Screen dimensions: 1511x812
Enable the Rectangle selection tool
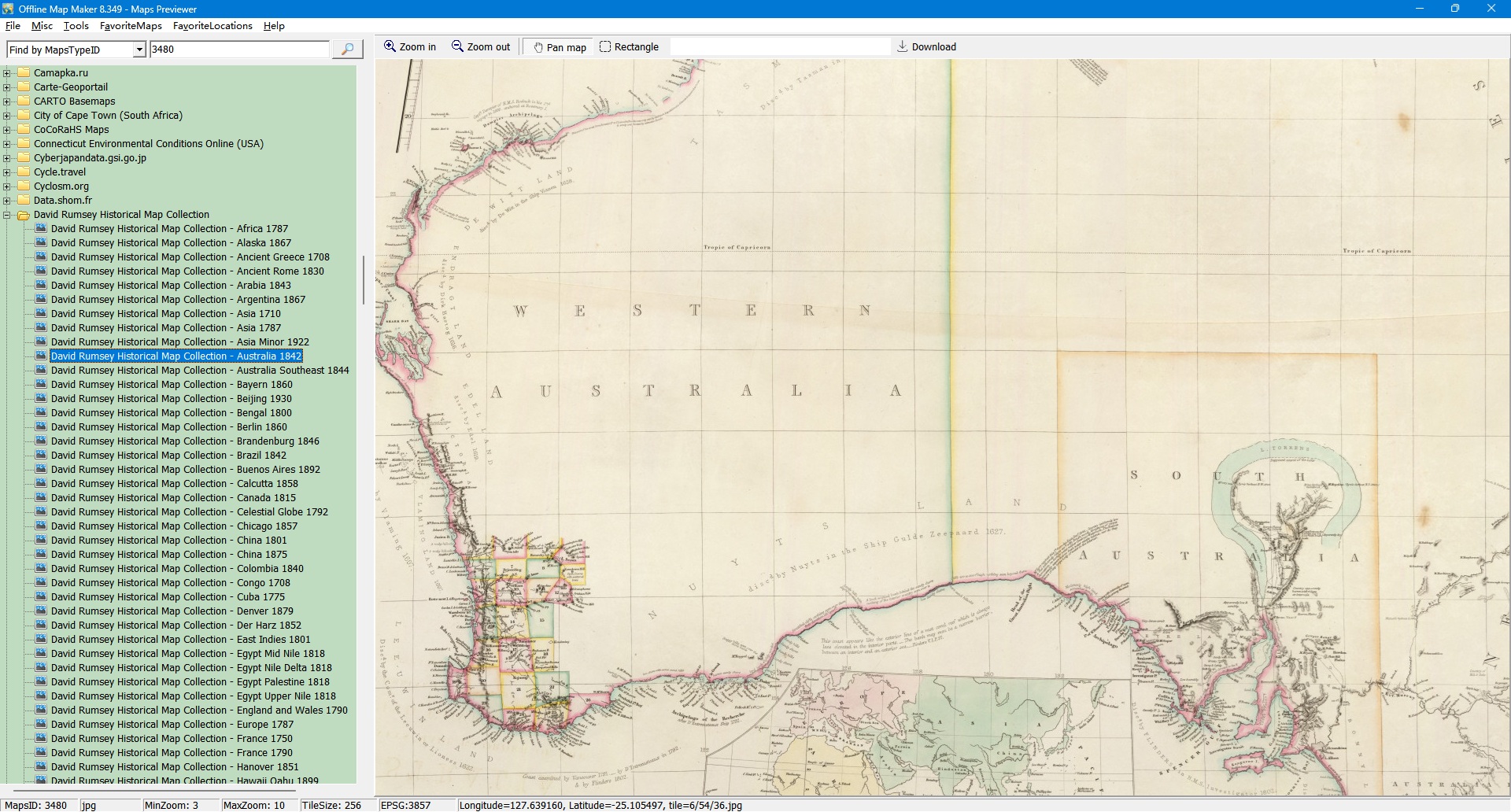629,47
